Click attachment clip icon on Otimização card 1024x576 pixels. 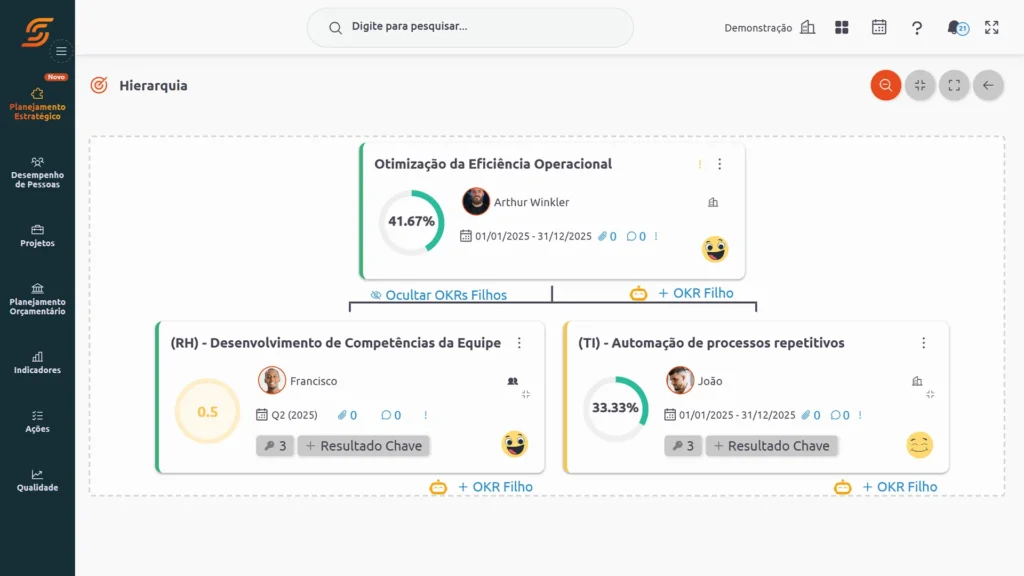pos(602,236)
